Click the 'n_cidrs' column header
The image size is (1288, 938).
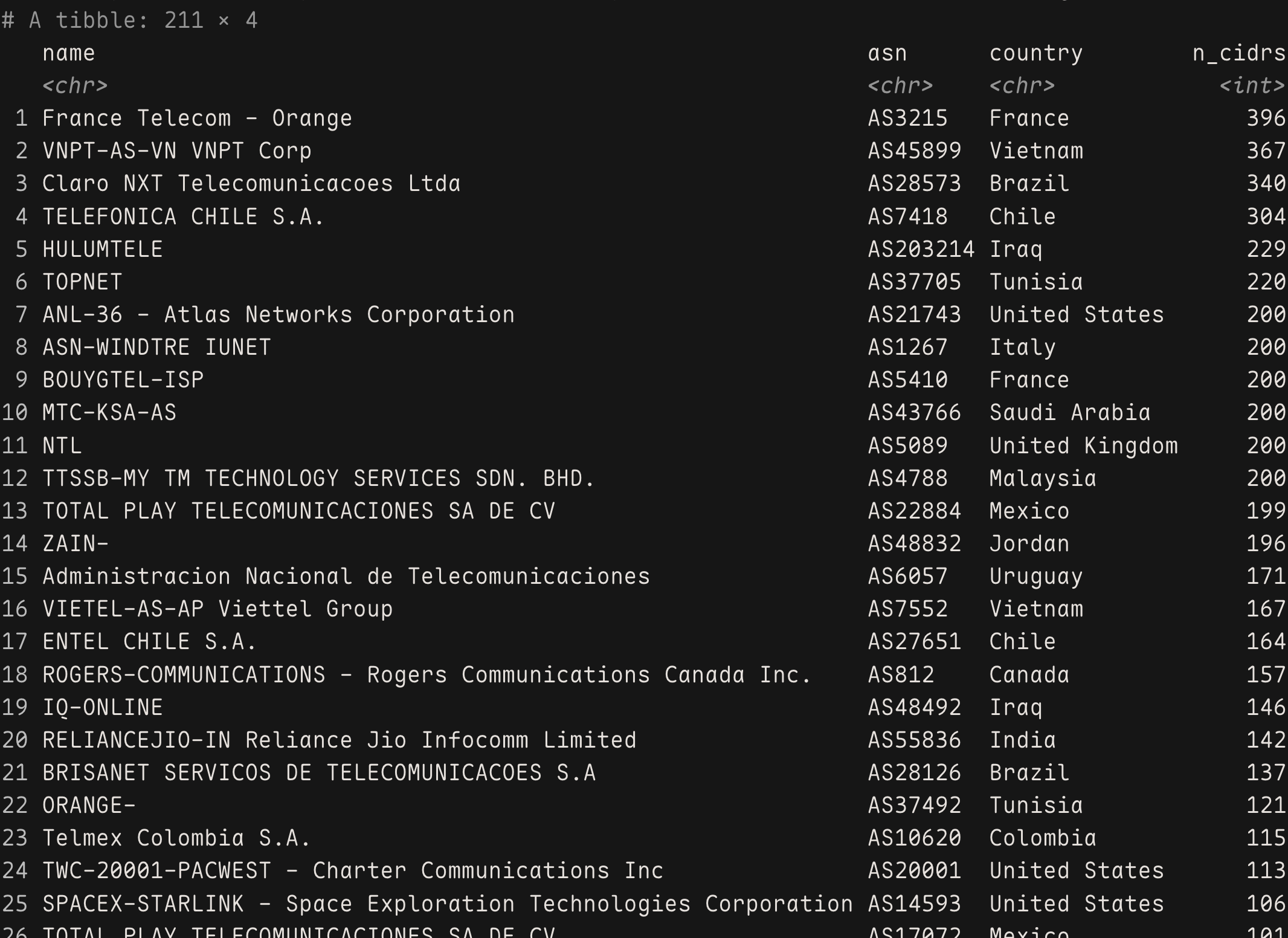coord(1239,54)
